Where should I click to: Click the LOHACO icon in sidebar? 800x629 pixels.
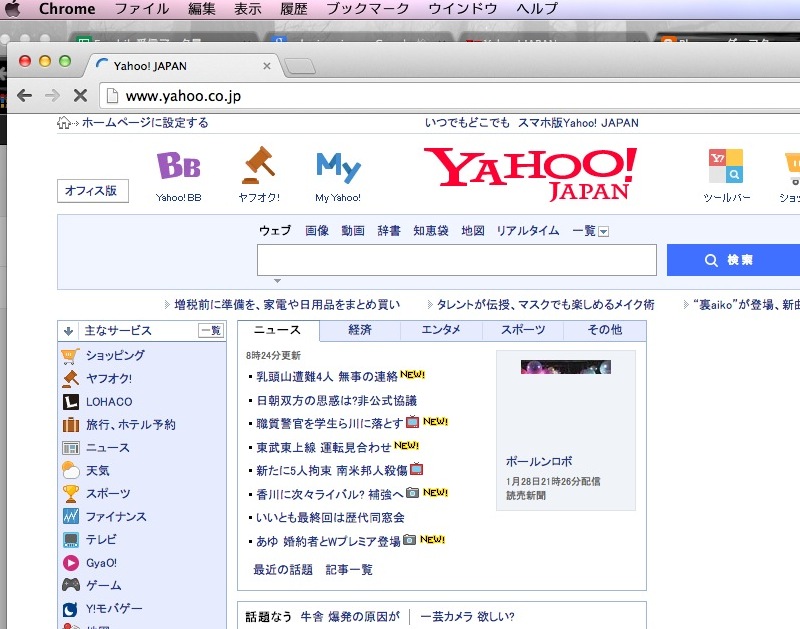pos(70,402)
